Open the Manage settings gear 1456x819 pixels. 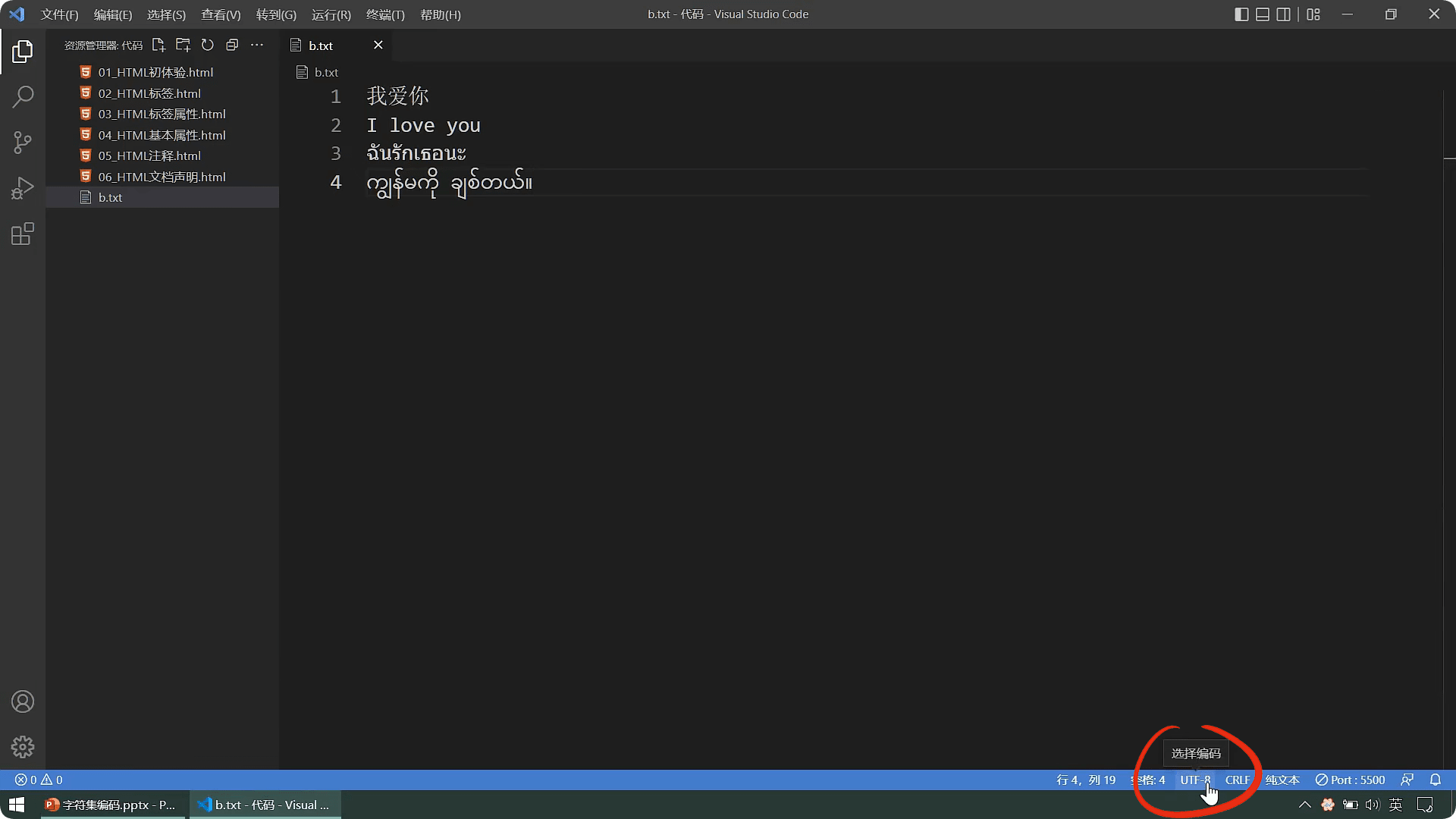23,747
